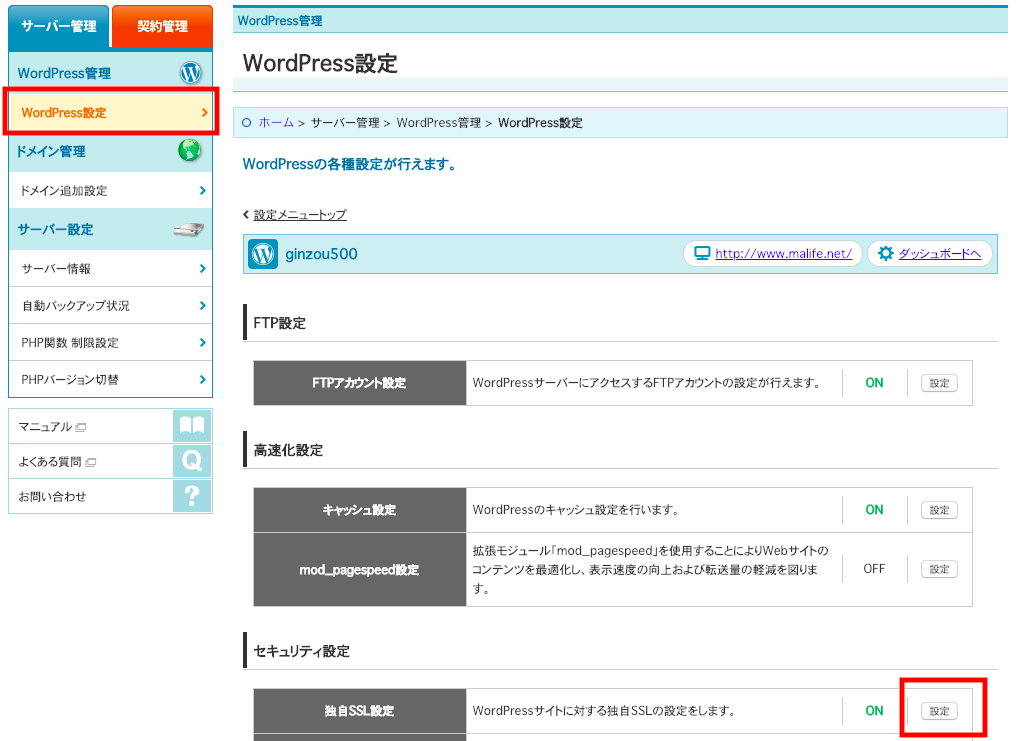The width and height of the screenshot is (1022, 741).
Task: Go back via 設定メニュートップ link
Action: point(300,214)
